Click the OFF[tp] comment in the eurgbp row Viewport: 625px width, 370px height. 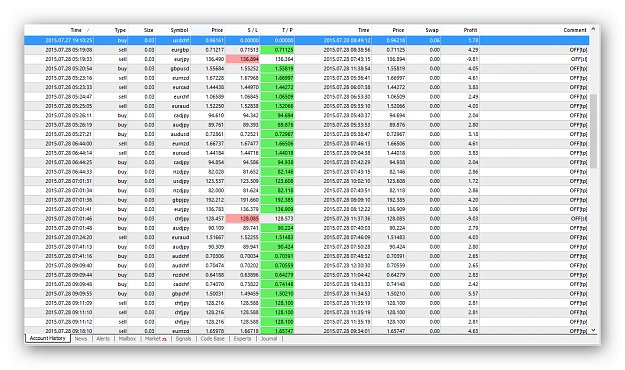pos(579,50)
